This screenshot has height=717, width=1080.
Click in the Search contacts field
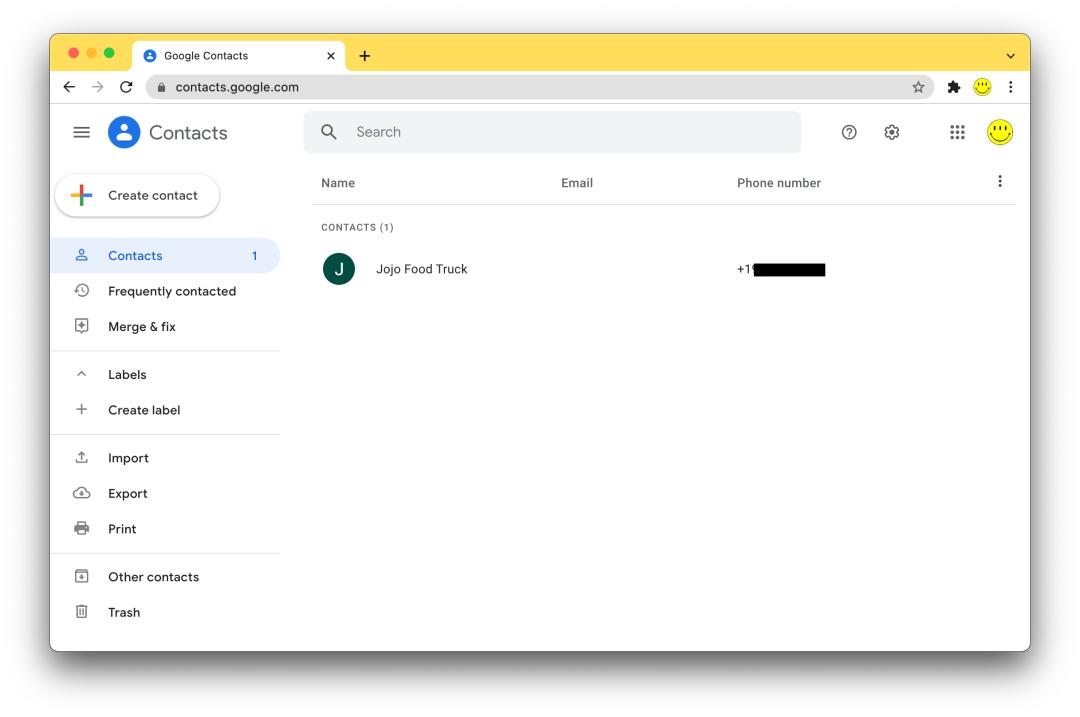pyautogui.click(x=552, y=132)
